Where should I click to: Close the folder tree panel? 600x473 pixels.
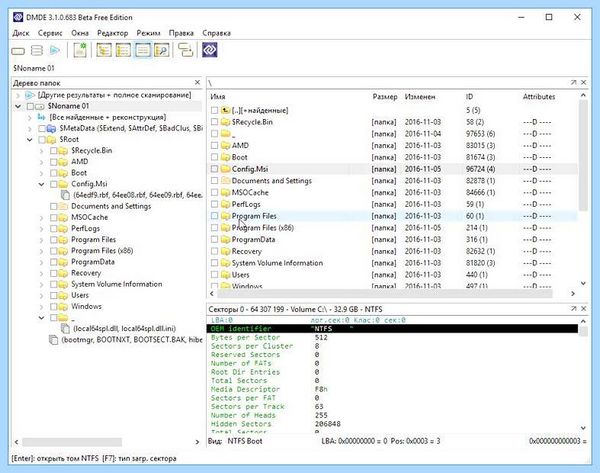[x=197, y=83]
